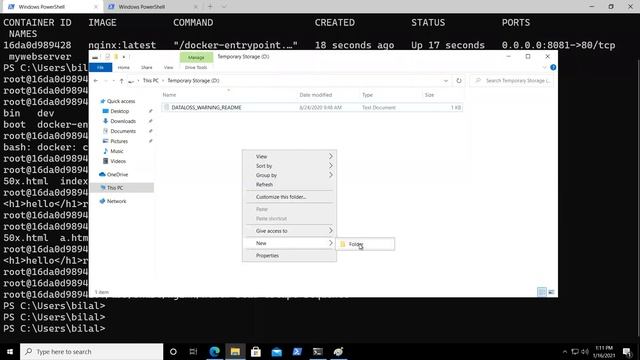Open PowerShell icon on the taskbar
Image resolution: width=640 pixels, height=360 pixels.
297,351
